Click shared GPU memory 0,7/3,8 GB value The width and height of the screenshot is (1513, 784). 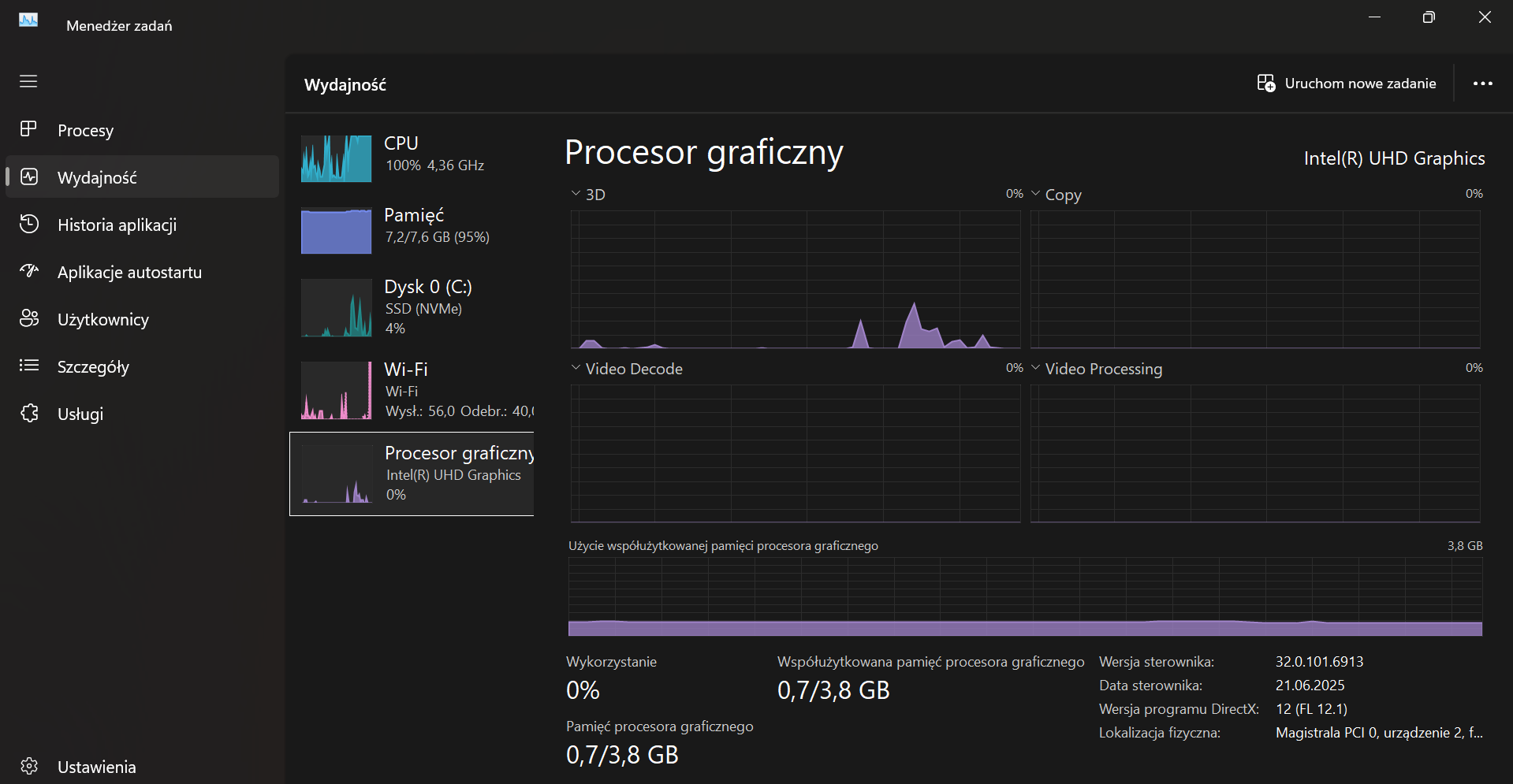[x=833, y=690]
